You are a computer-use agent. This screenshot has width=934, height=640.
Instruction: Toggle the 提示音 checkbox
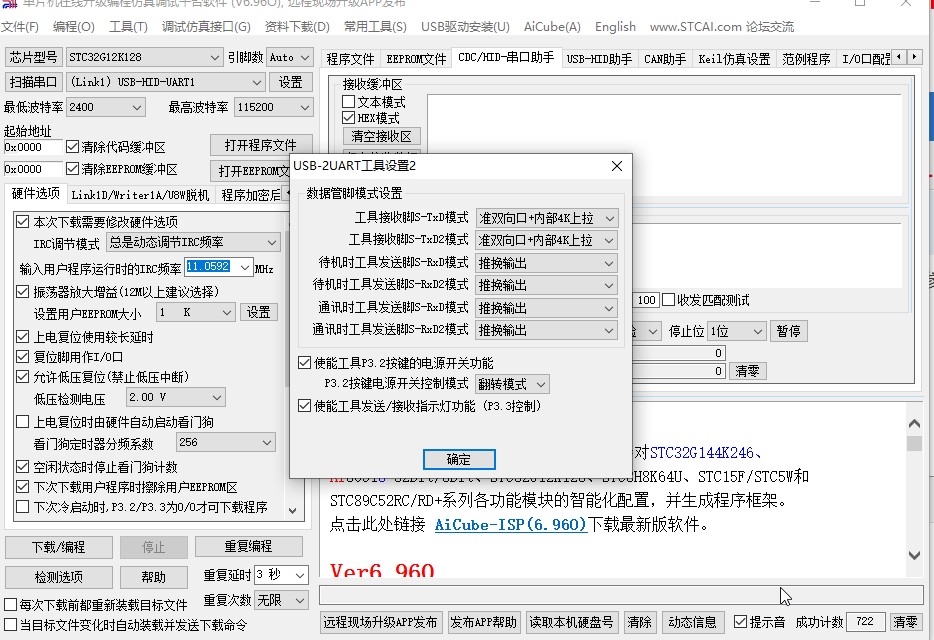tap(739, 621)
